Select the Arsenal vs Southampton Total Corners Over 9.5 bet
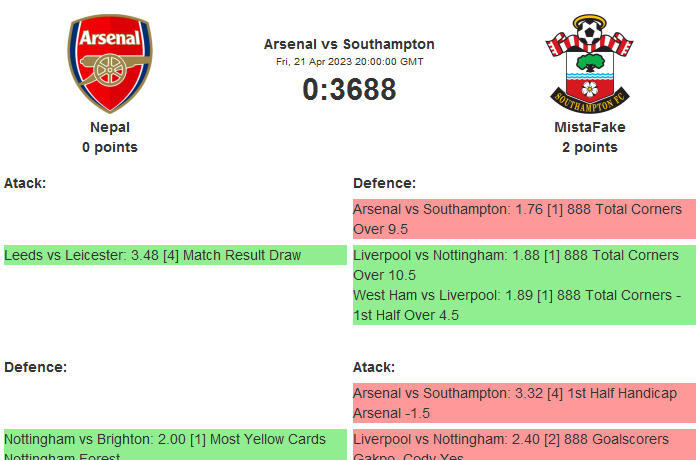The width and height of the screenshot is (700, 460). pos(523,219)
